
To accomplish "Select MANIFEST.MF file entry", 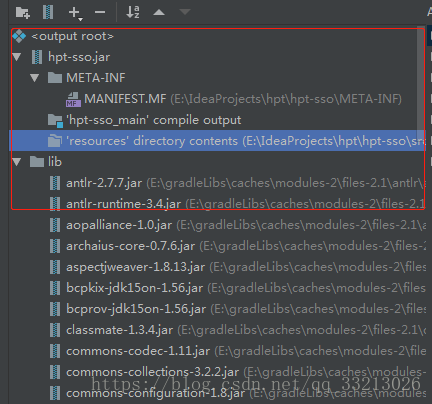I will point(125,99).
